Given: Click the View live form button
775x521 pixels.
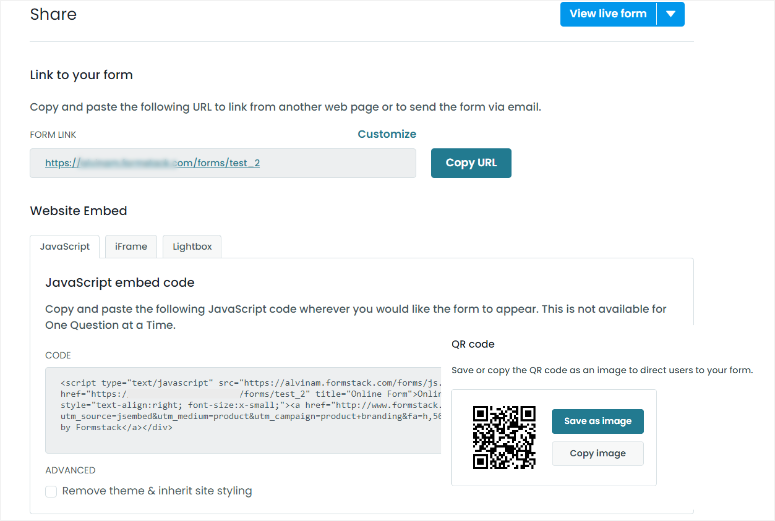Looking at the screenshot, I should 608,14.
